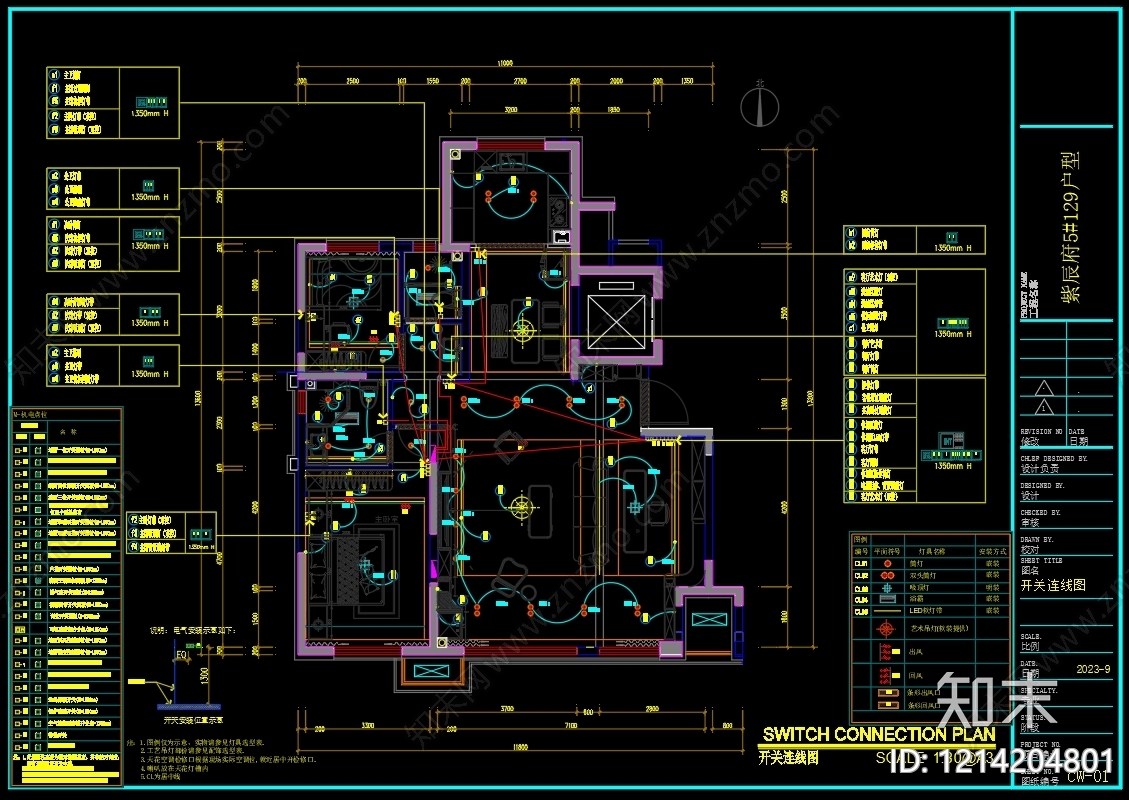Click the 条形出风口 strip outlet legend symbol

pos(888,693)
